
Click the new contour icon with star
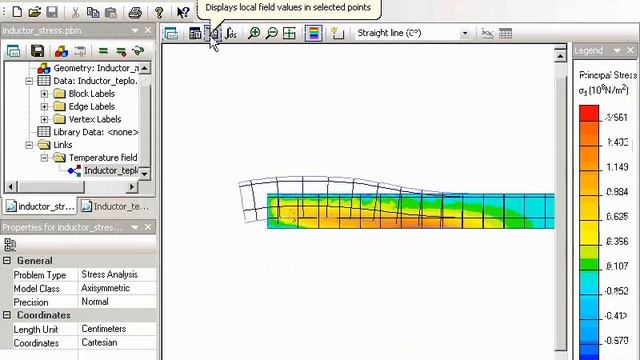(337, 33)
